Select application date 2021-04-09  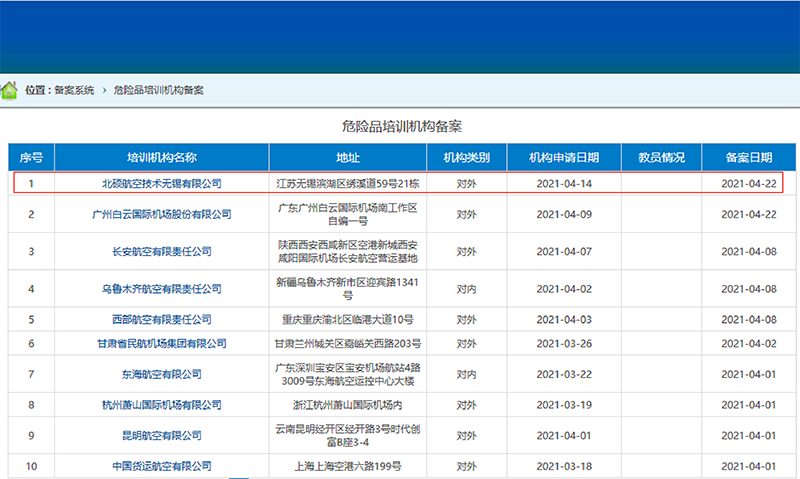click(564, 214)
